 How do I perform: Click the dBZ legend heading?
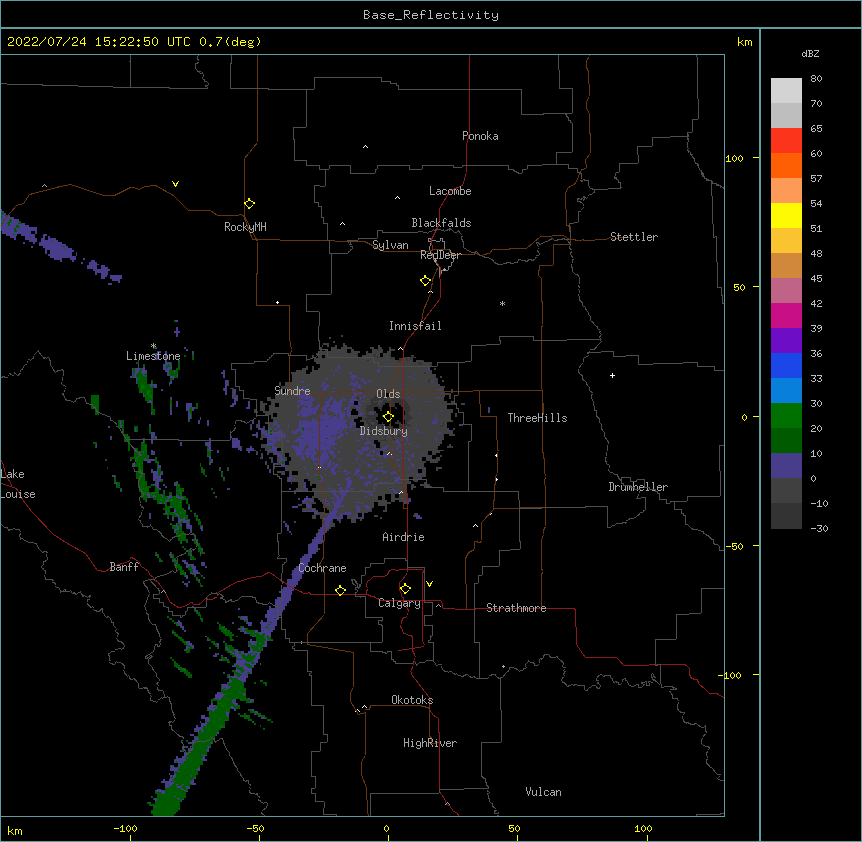coord(810,54)
